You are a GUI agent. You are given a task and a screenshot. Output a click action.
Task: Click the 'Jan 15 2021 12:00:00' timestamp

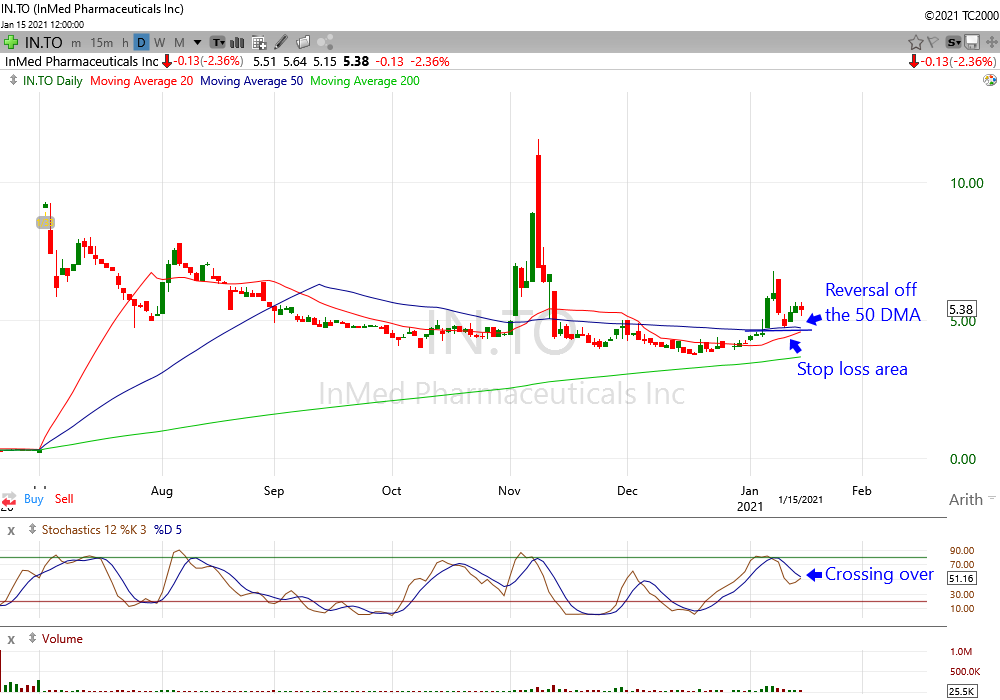[x=42, y=25]
